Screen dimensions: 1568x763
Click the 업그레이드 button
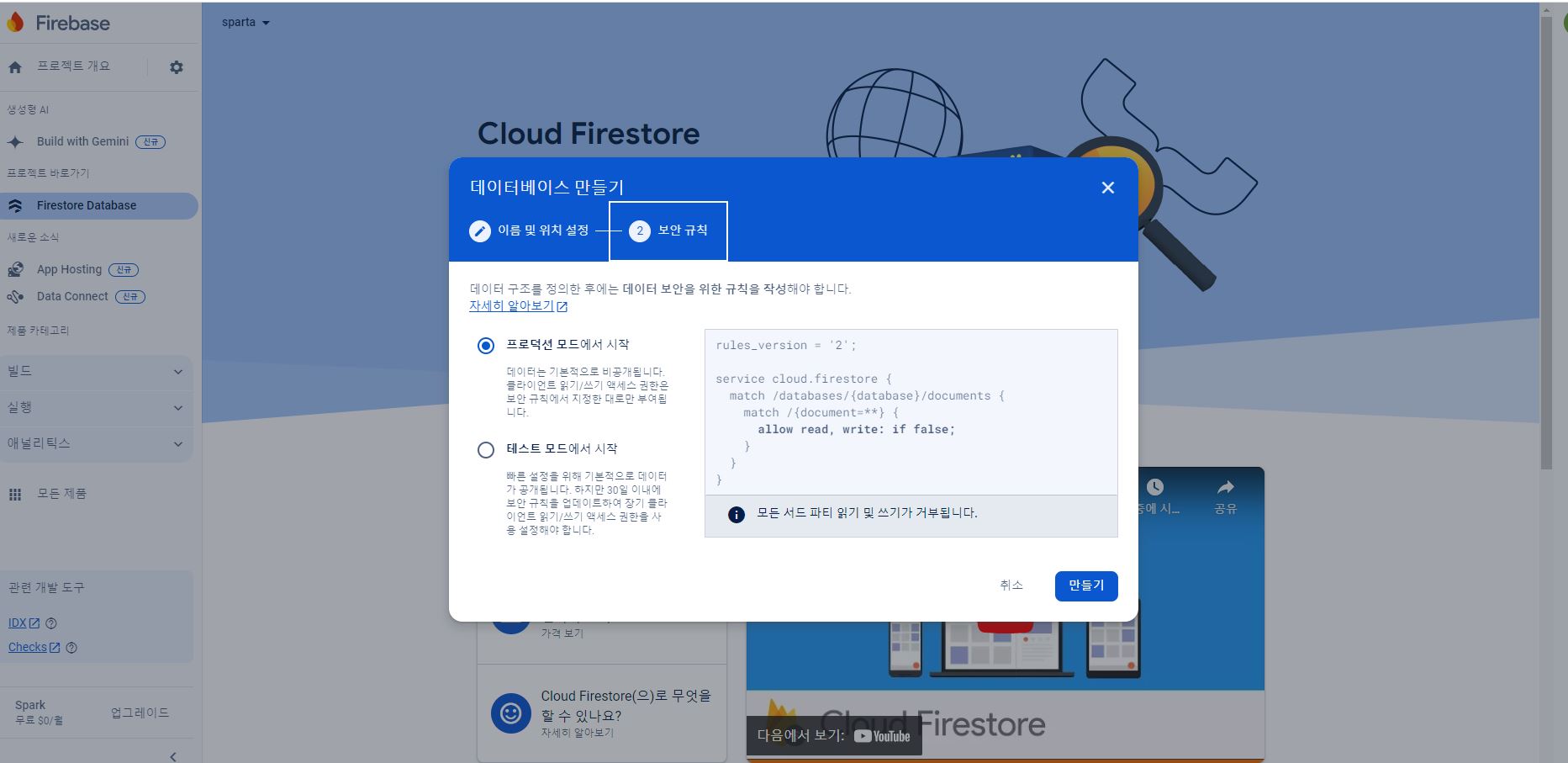[140, 713]
